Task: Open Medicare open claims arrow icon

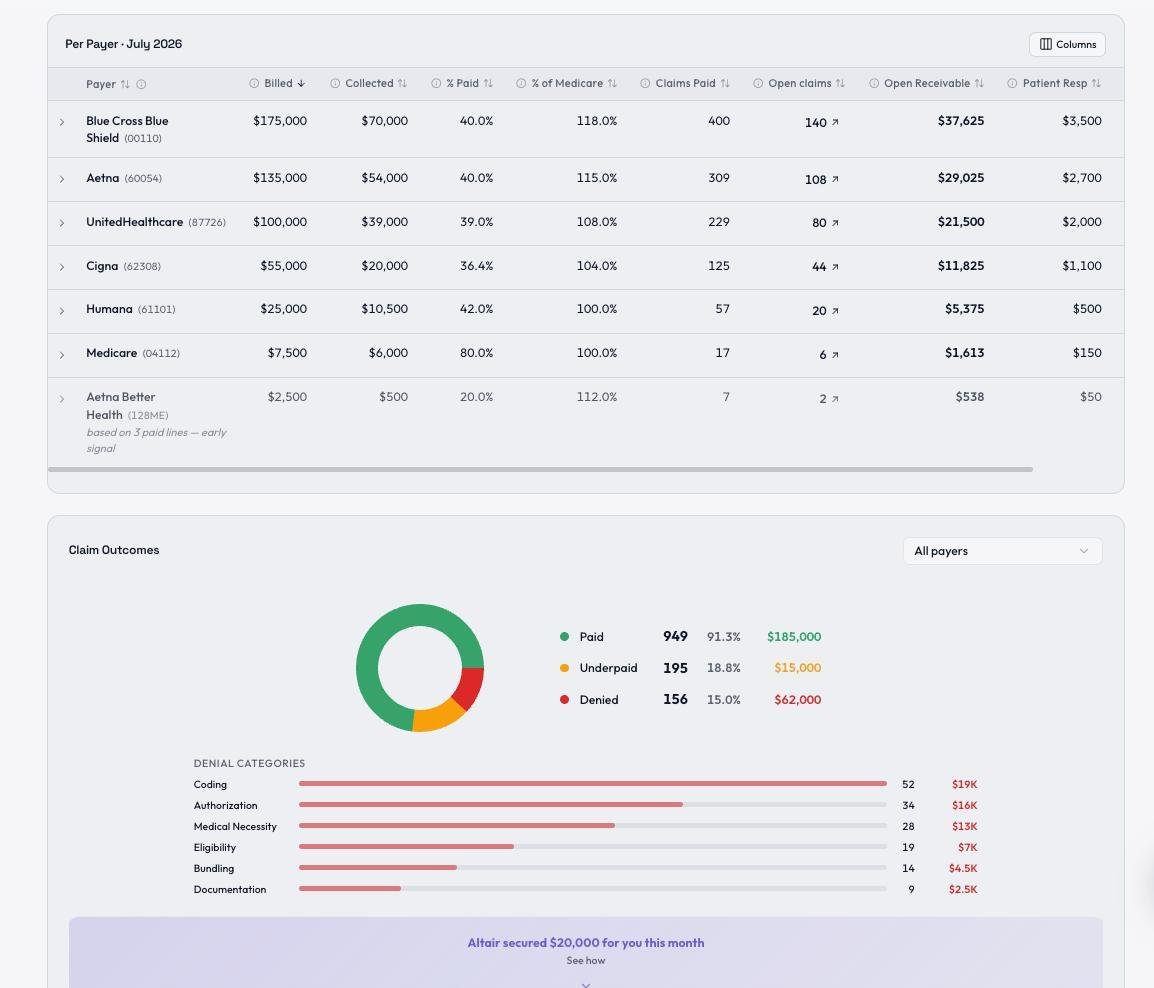Action: pyautogui.click(x=835, y=355)
